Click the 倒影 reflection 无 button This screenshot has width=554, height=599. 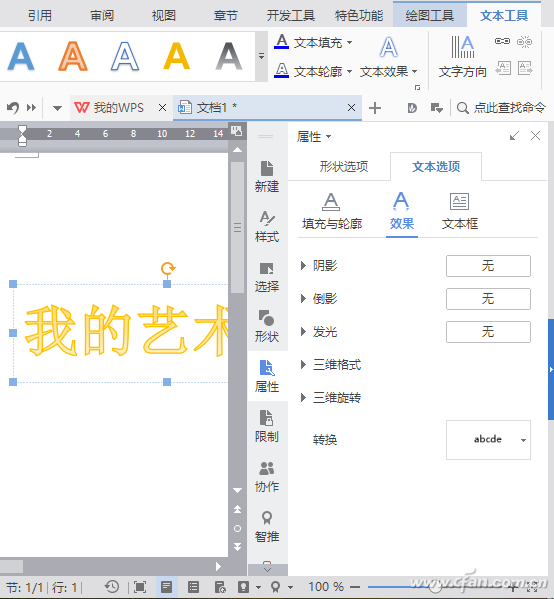pos(488,298)
